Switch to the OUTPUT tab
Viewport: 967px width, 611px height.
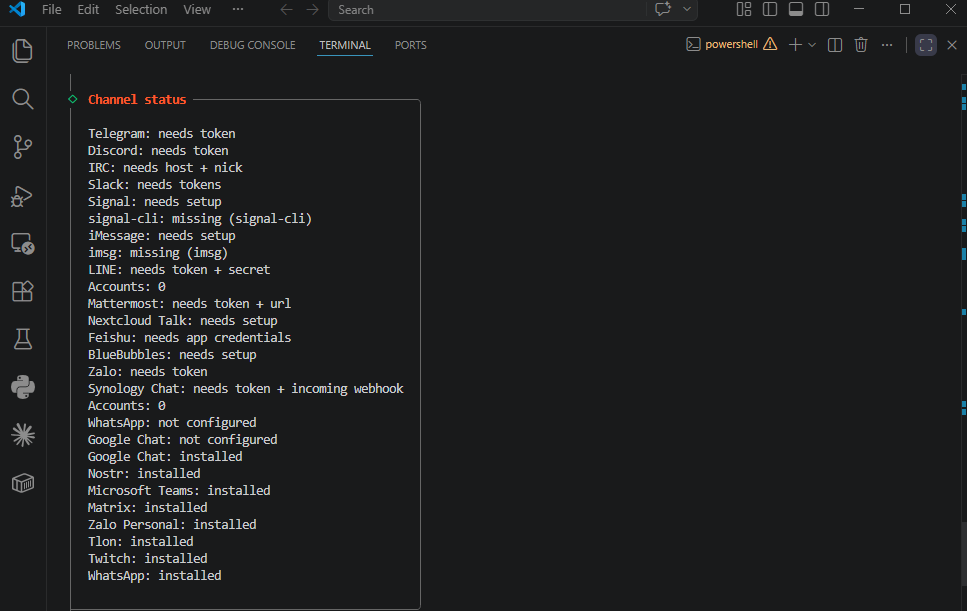165,45
